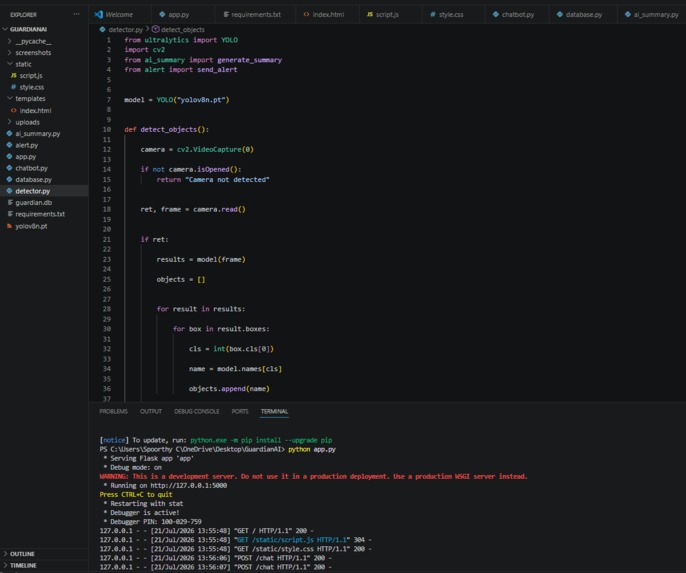Open alert.py from the explorer tree
The width and height of the screenshot is (686, 573).
[27, 145]
